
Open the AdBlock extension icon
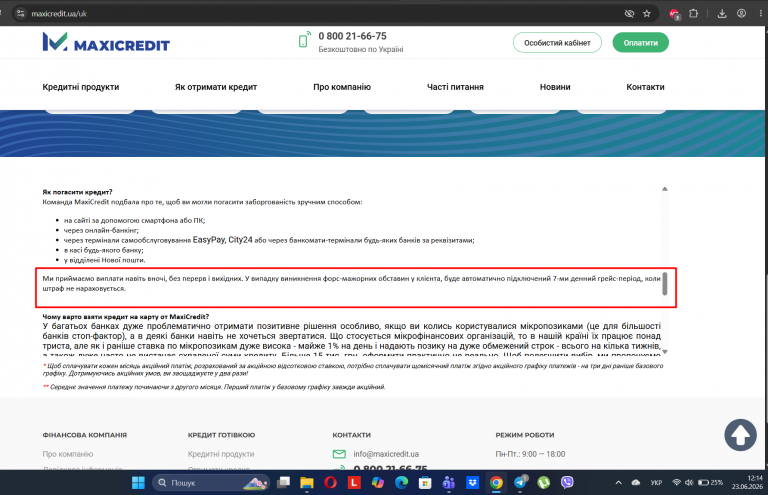point(675,14)
